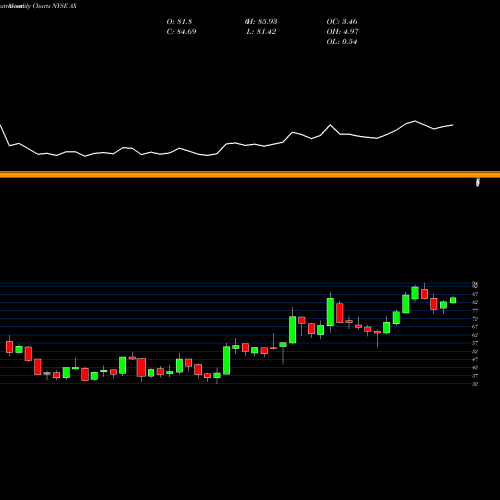The width and height of the screenshot is (500, 500).
Task: Click the 47 price axis label
Action: click(x=475, y=359)
